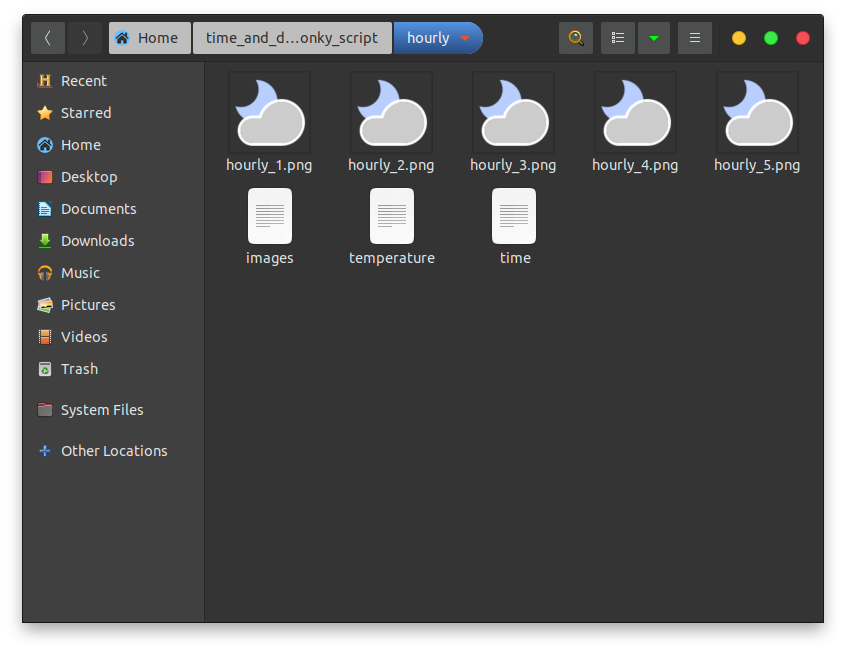Viewport: 846px width, 653px height.
Task: Open Videos in the sidebar
Action: (x=113, y=337)
